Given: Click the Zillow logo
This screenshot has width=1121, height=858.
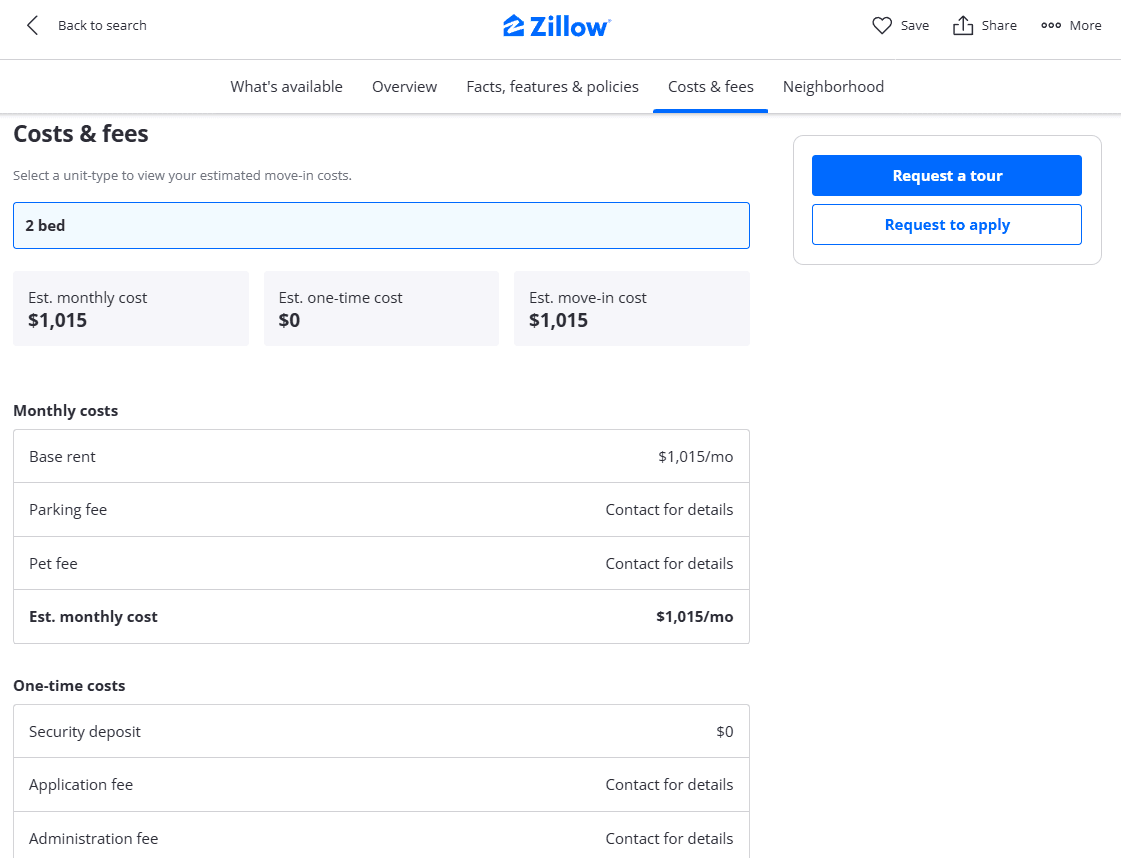Looking at the screenshot, I should (x=557, y=26).
